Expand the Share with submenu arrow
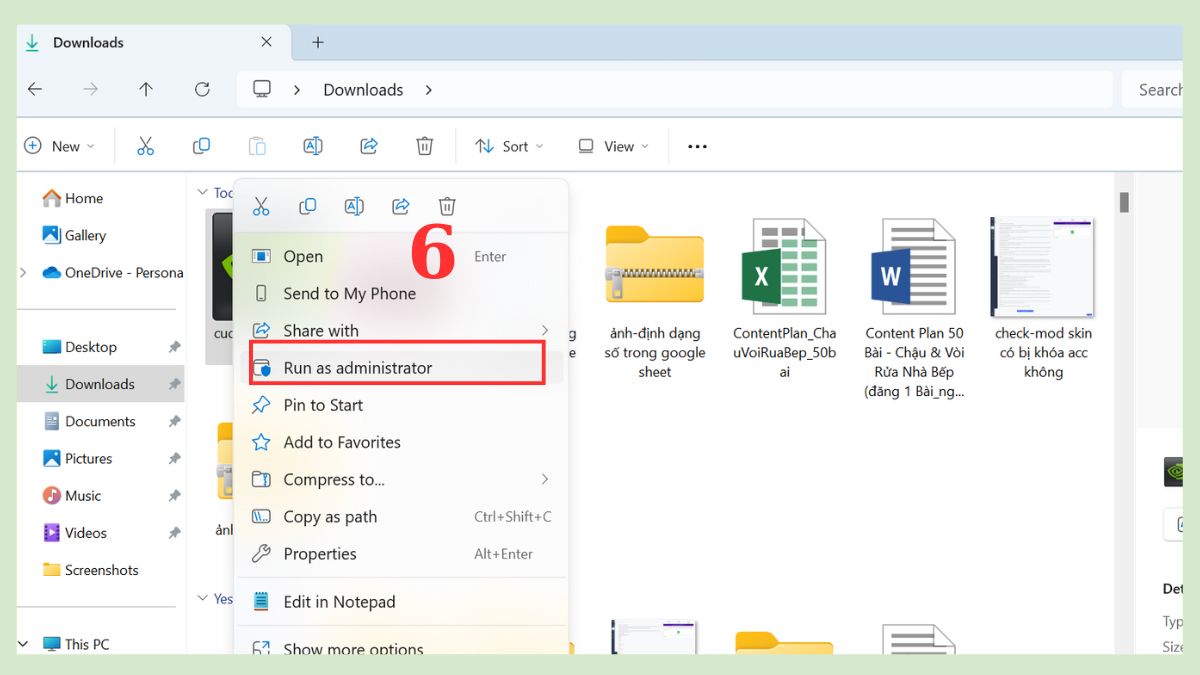 point(545,330)
